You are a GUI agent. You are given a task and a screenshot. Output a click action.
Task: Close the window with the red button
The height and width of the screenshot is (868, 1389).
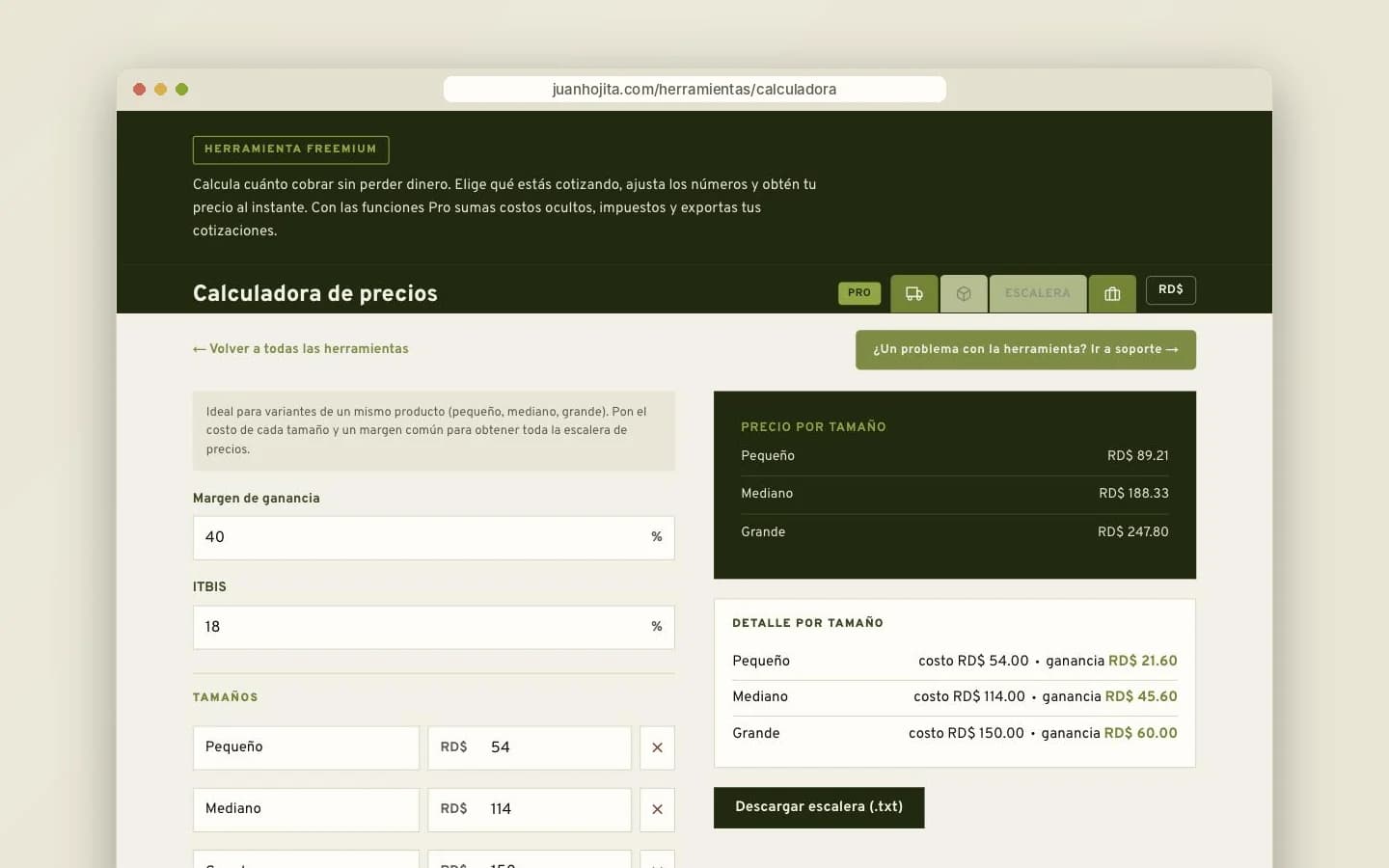point(139,90)
